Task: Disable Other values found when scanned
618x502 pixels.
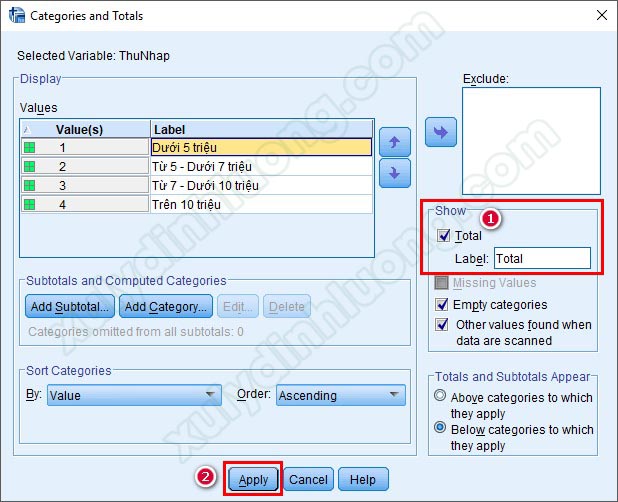Action: [442, 325]
